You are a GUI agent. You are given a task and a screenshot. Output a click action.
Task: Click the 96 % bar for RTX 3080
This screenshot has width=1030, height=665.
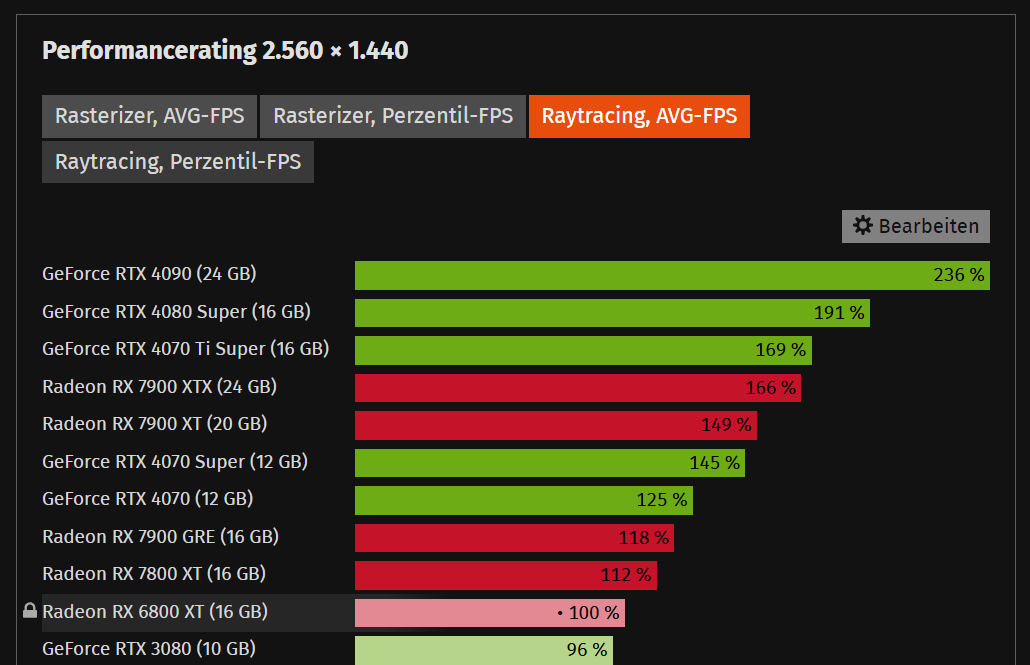(x=483, y=650)
